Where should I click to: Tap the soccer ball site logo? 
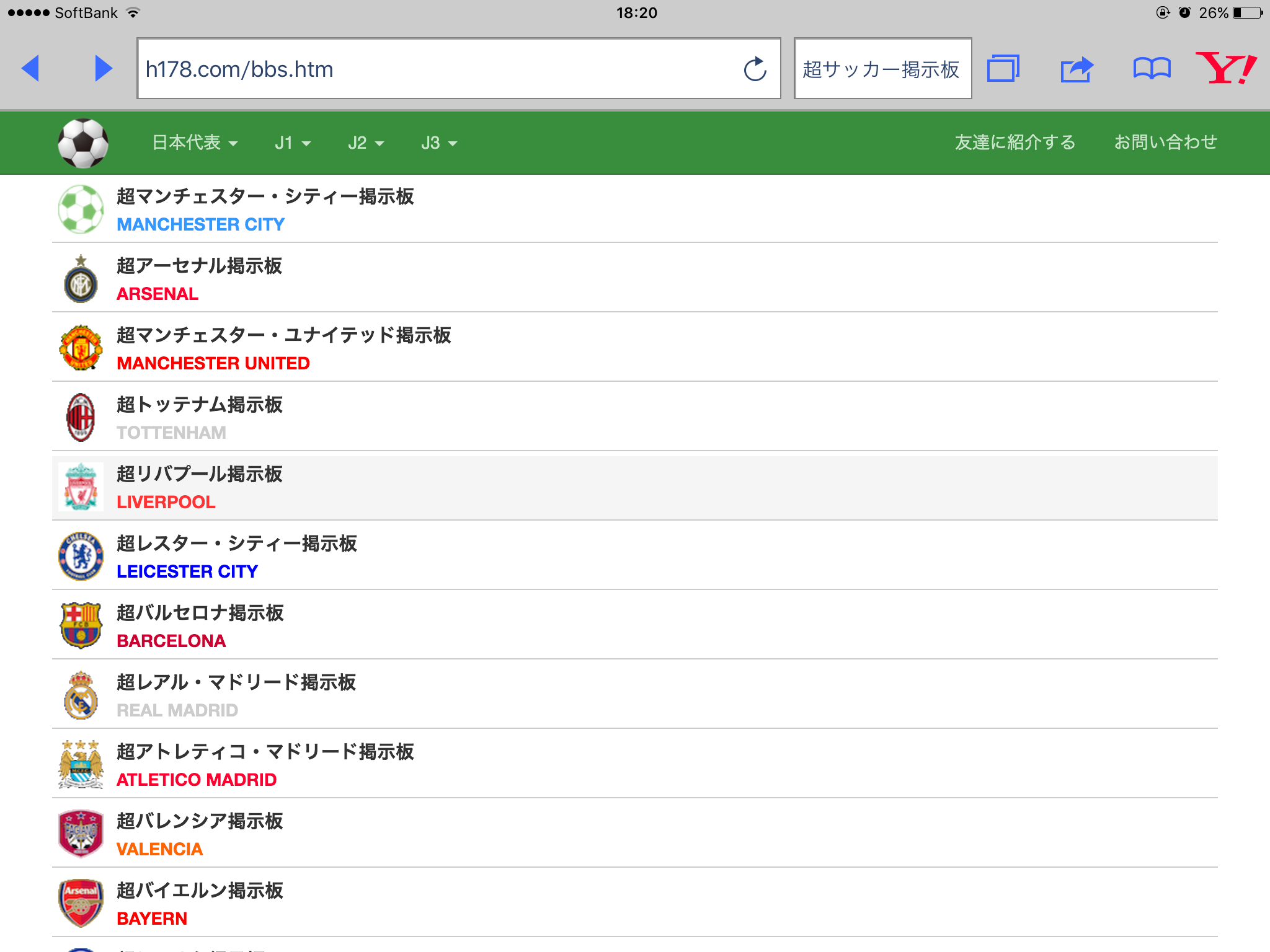coord(83,143)
